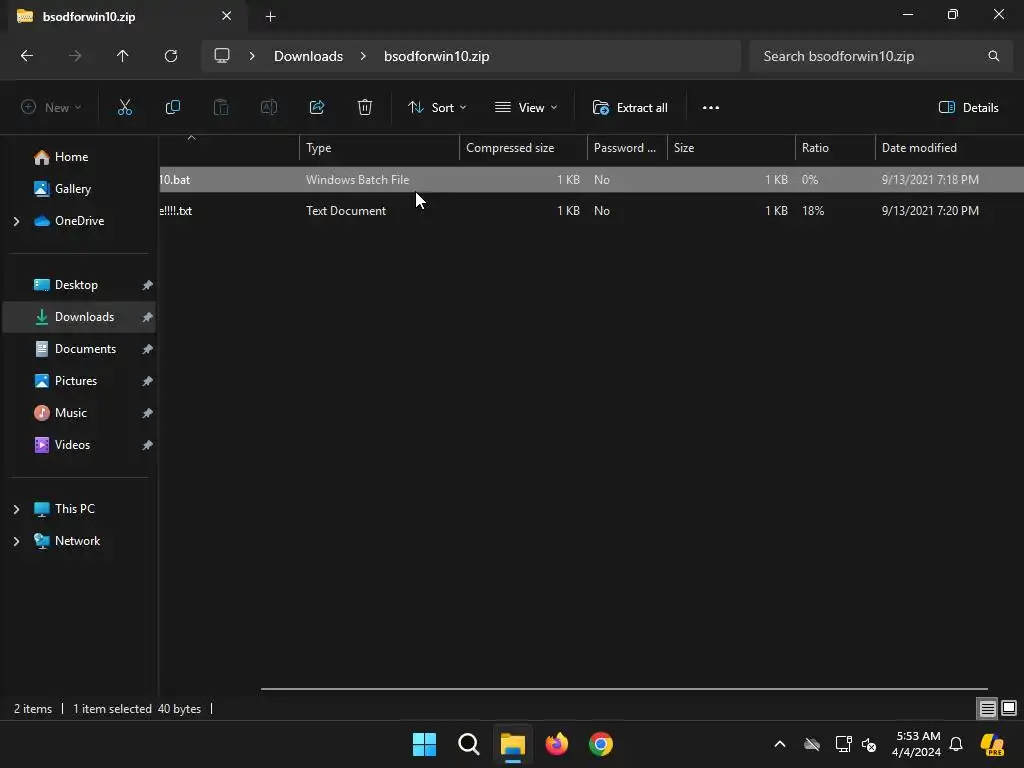The height and width of the screenshot is (768, 1024).
Task: Click the Share icon in the toolbar
Action: coord(317,108)
